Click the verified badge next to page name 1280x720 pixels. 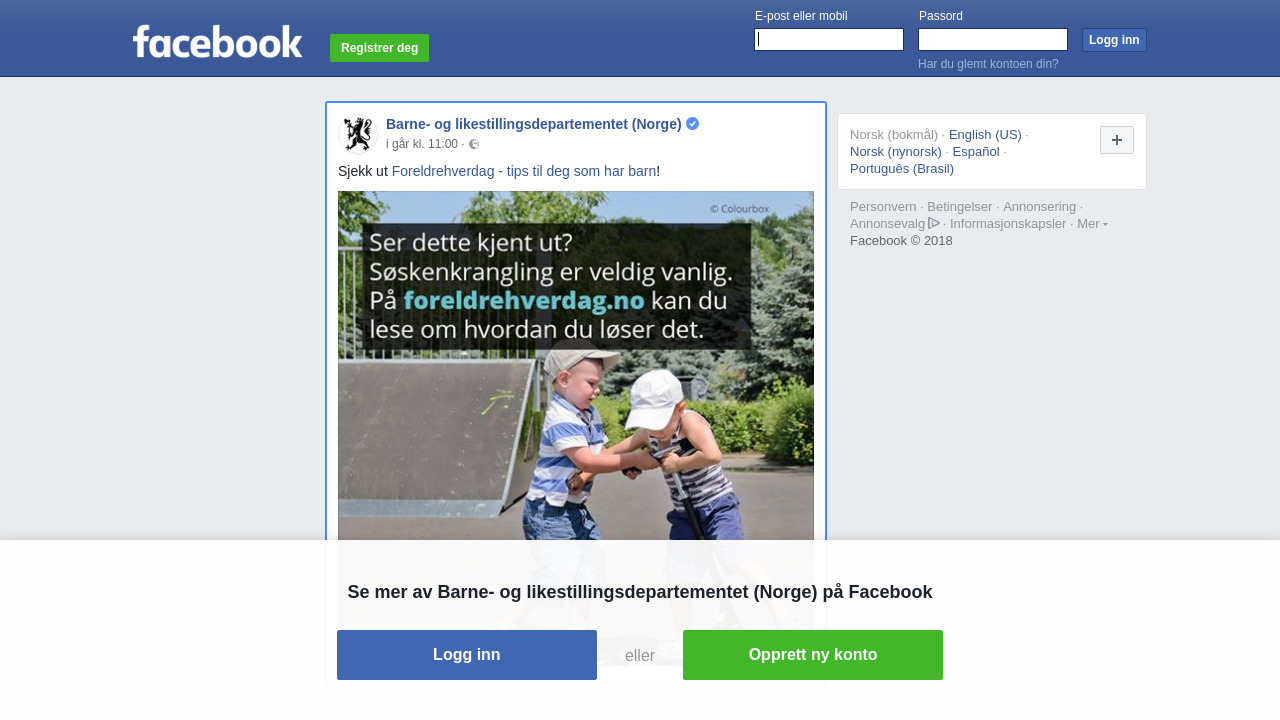(692, 124)
